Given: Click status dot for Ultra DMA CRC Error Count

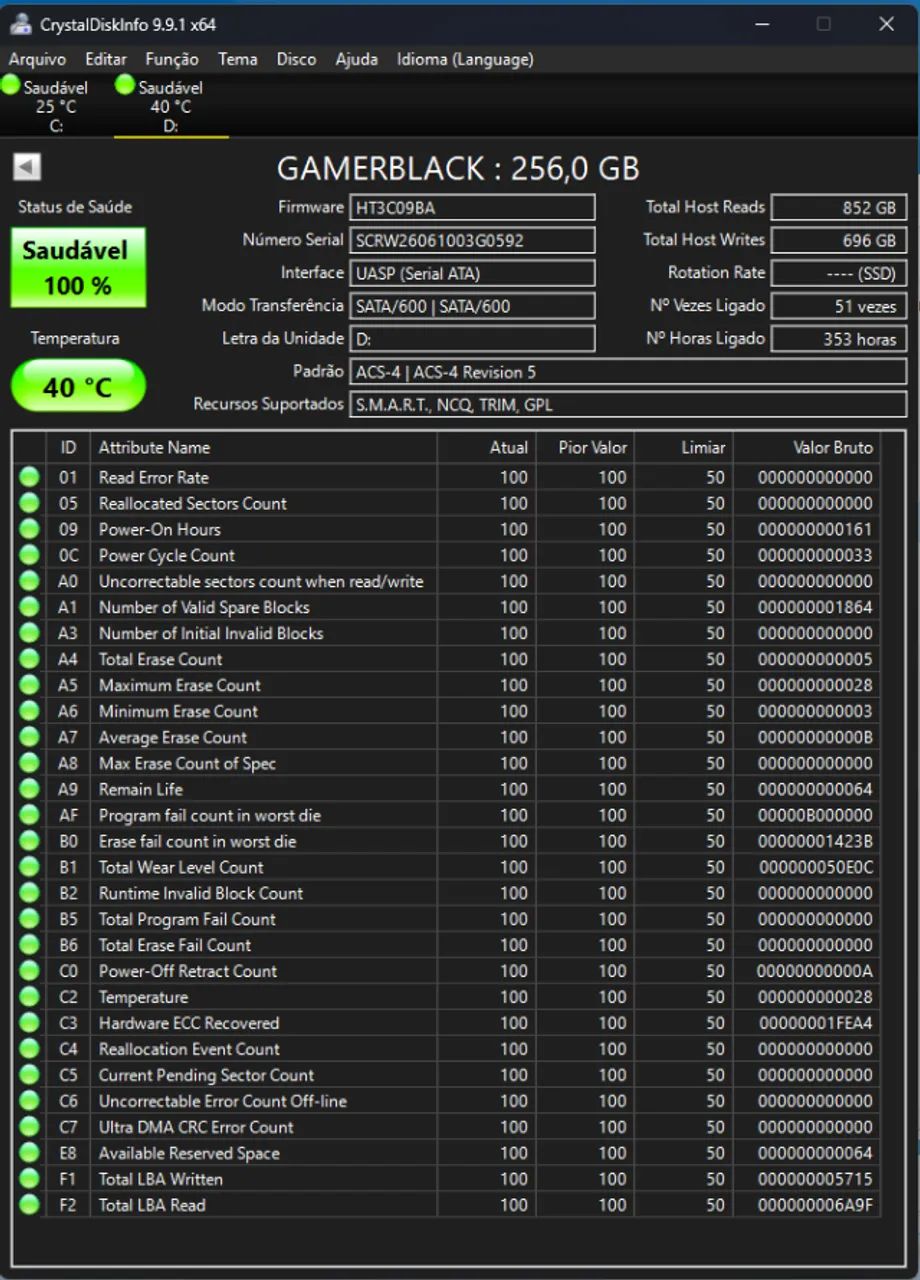Looking at the screenshot, I should tap(29, 1127).
